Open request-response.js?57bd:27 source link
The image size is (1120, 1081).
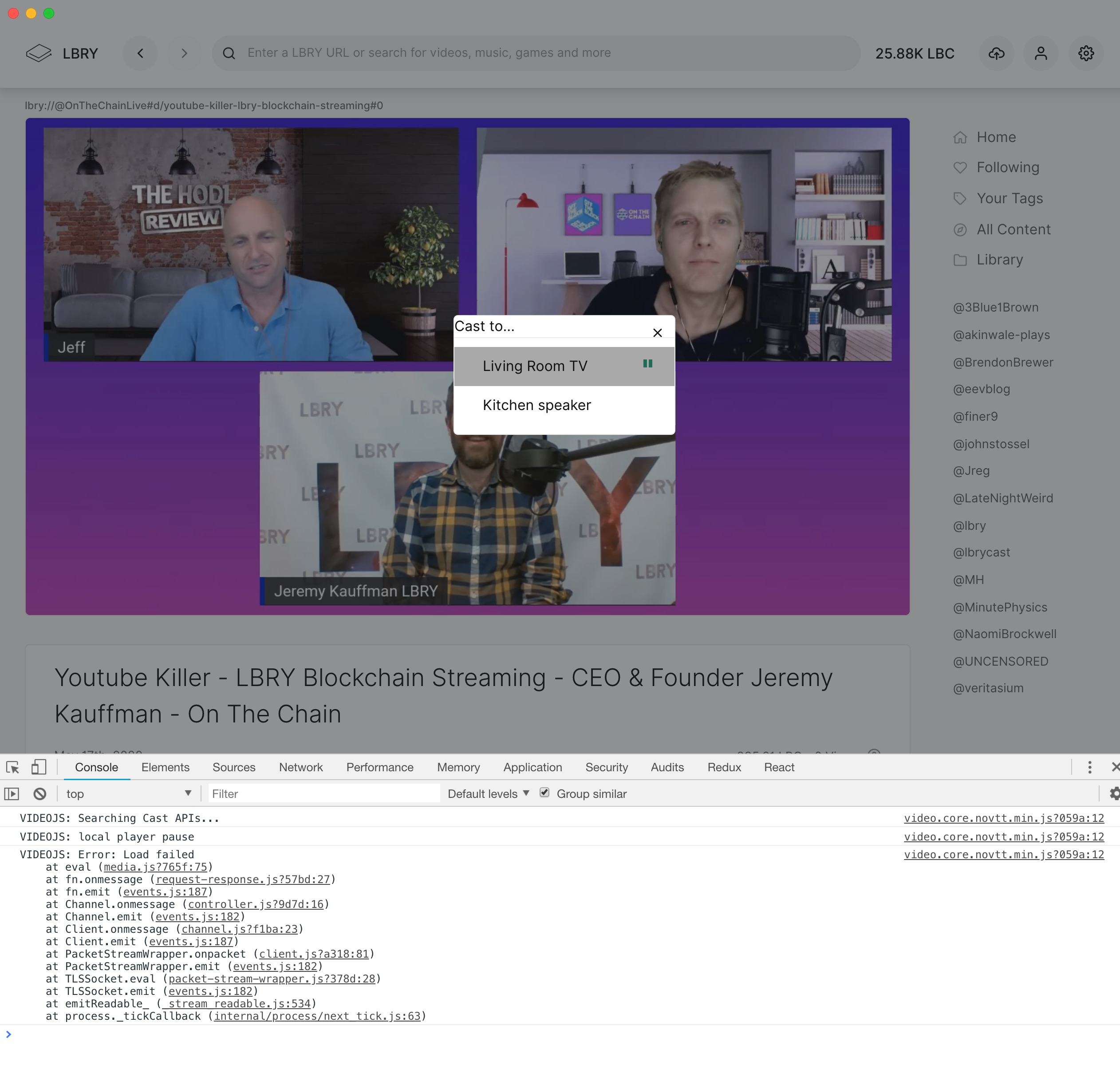click(243, 880)
